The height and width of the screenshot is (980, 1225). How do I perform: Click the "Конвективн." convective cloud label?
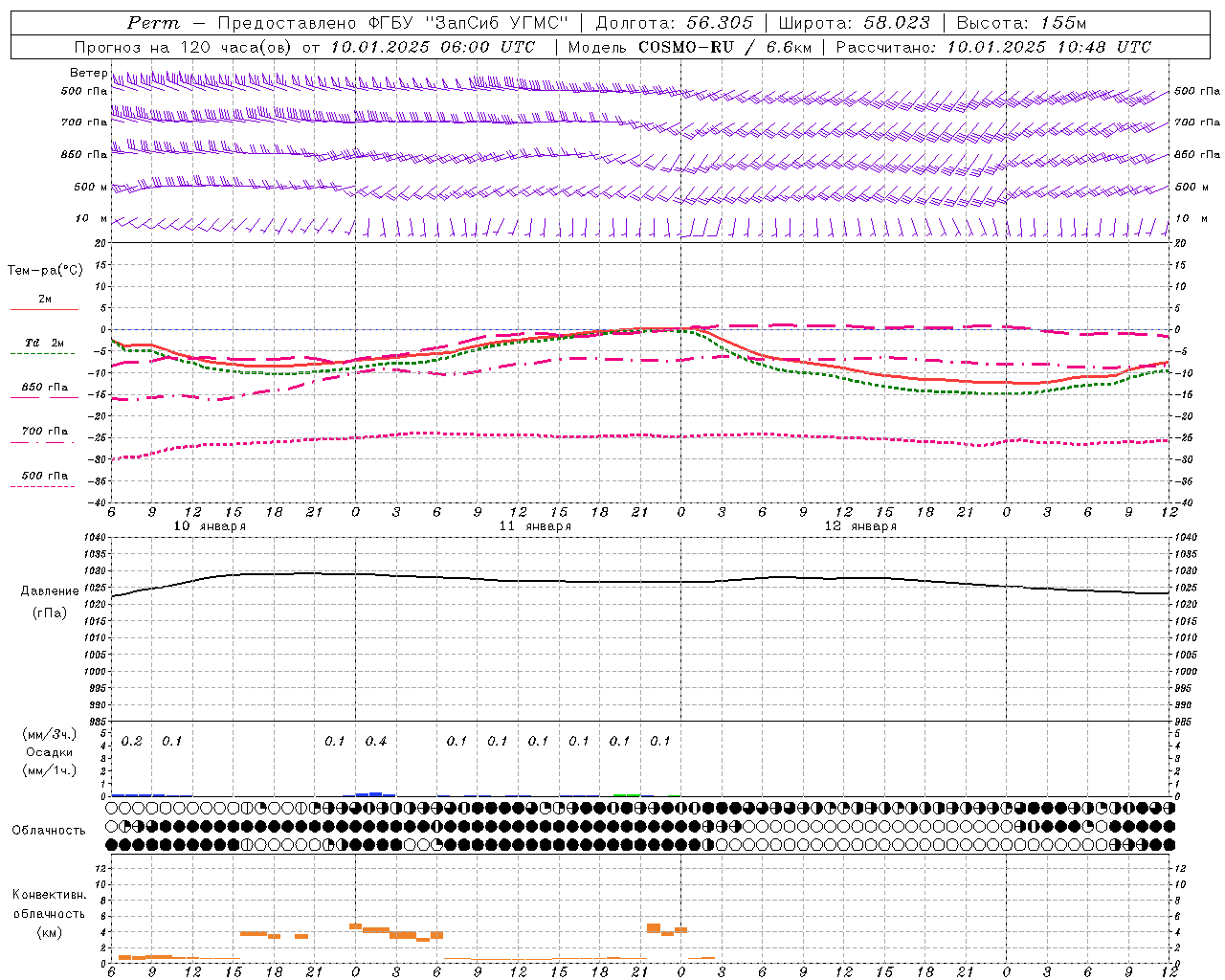[50, 895]
